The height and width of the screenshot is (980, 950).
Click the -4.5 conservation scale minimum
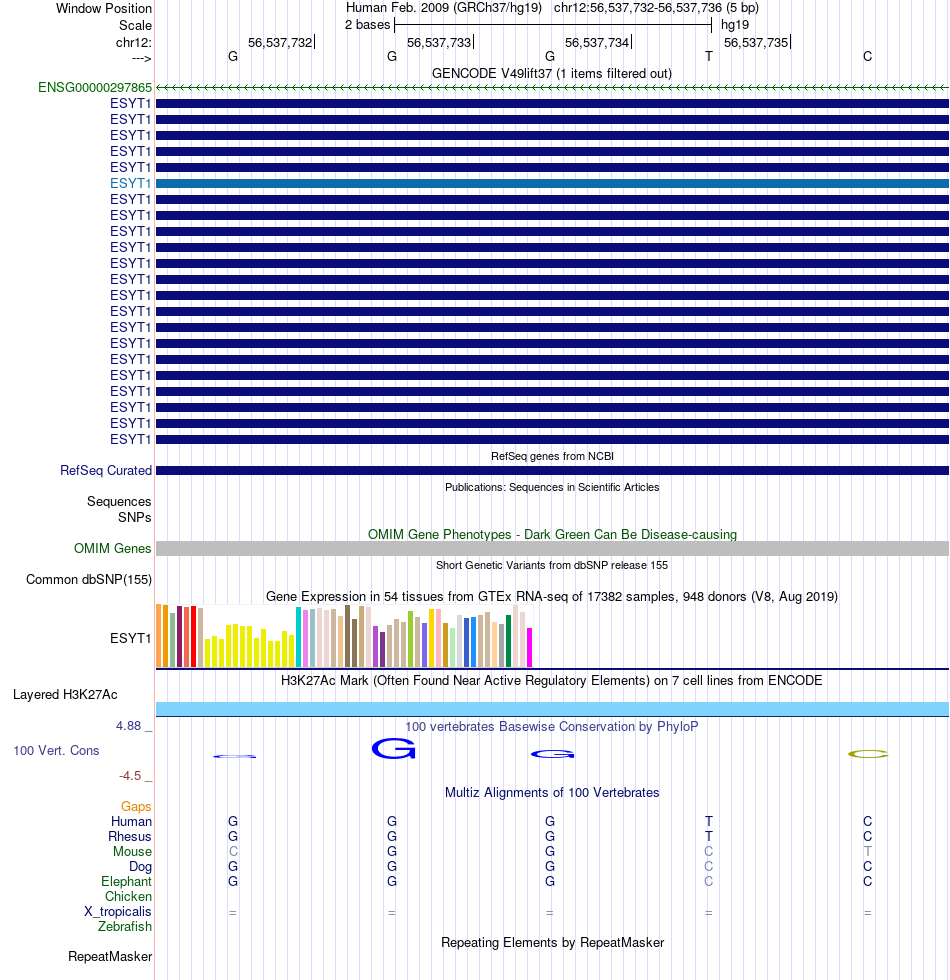(x=130, y=776)
